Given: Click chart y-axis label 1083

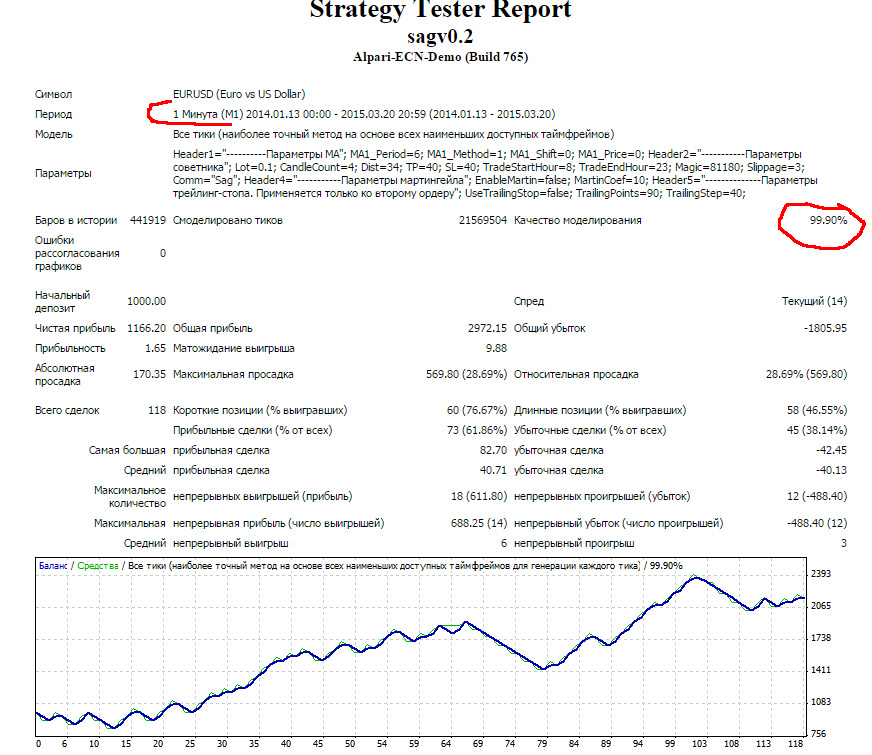Looking at the screenshot, I should pyautogui.click(x=821, y=702).
